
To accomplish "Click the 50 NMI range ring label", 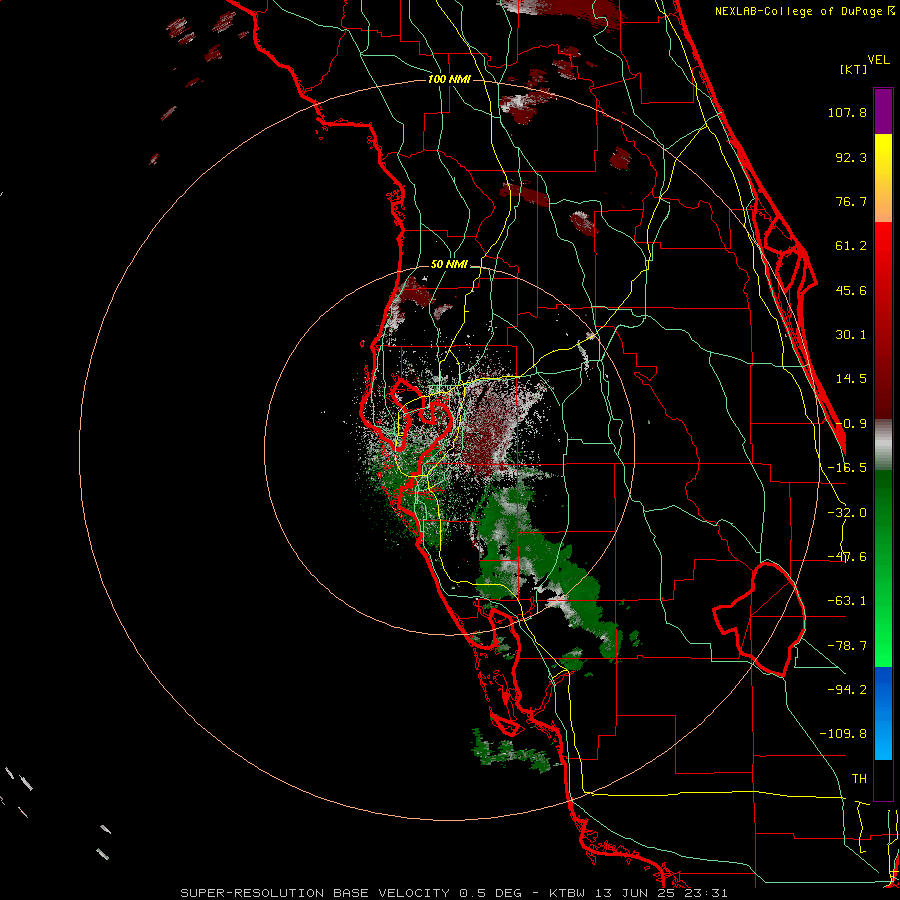I will 449,265.
